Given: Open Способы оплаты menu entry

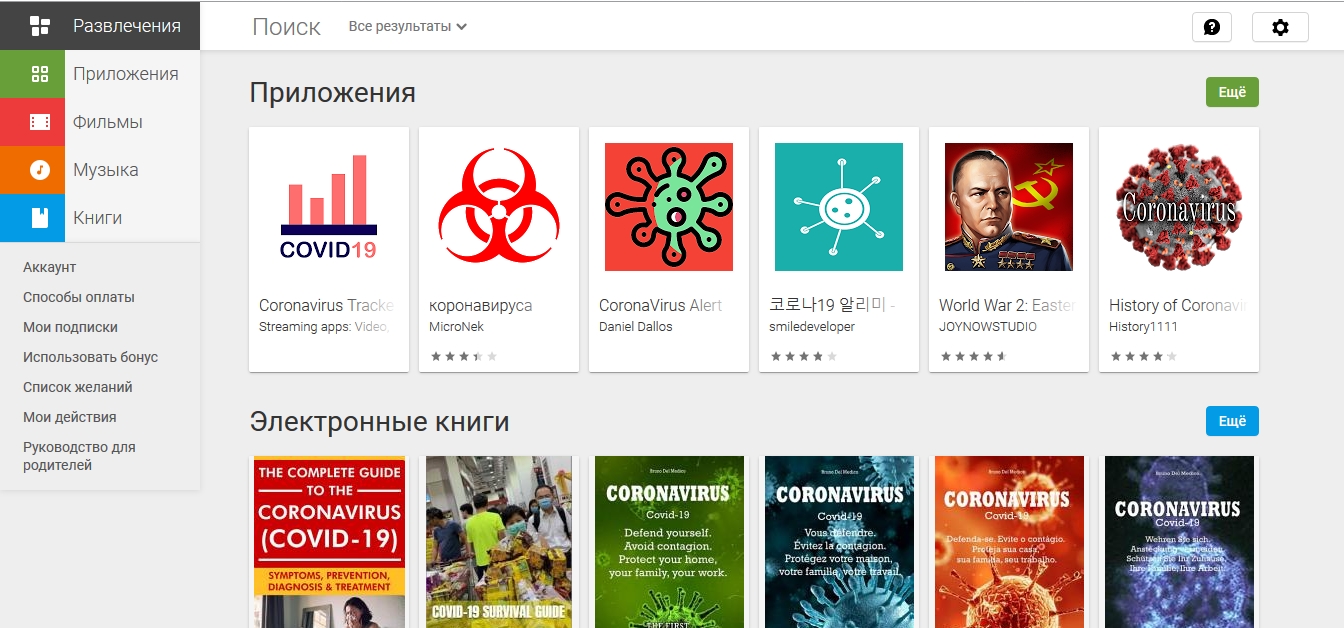Looking at the screenshot, I should pos(79,297).
